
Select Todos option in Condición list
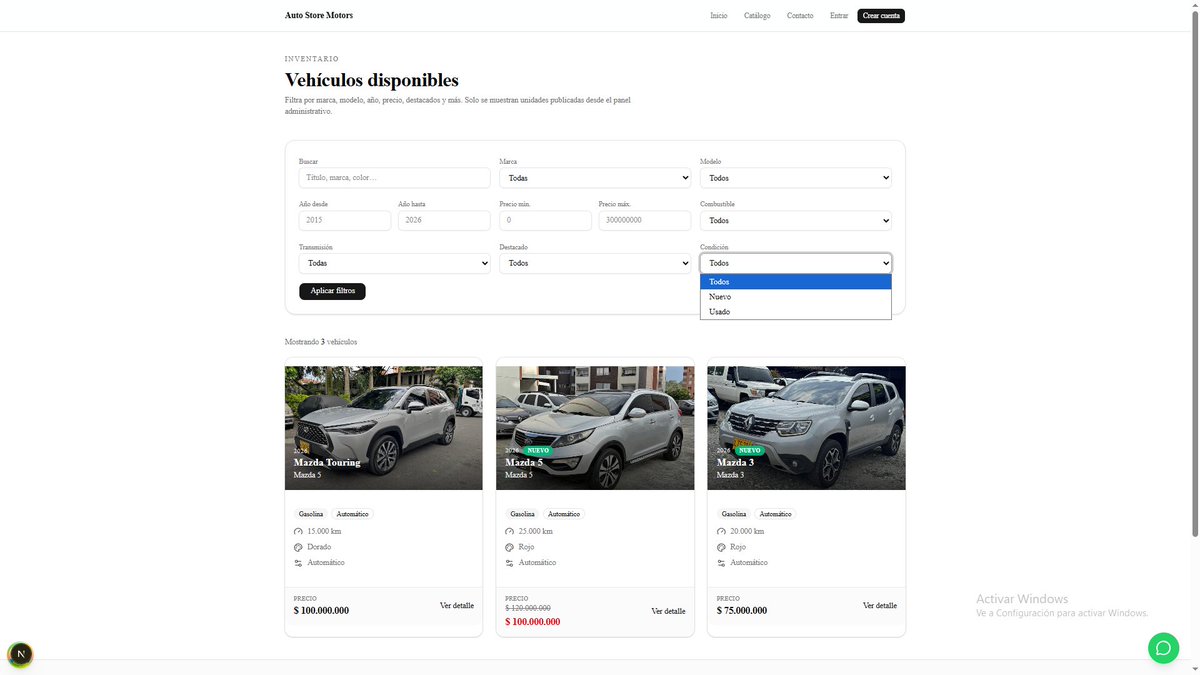pyautogui.click(x=796, y=282)
